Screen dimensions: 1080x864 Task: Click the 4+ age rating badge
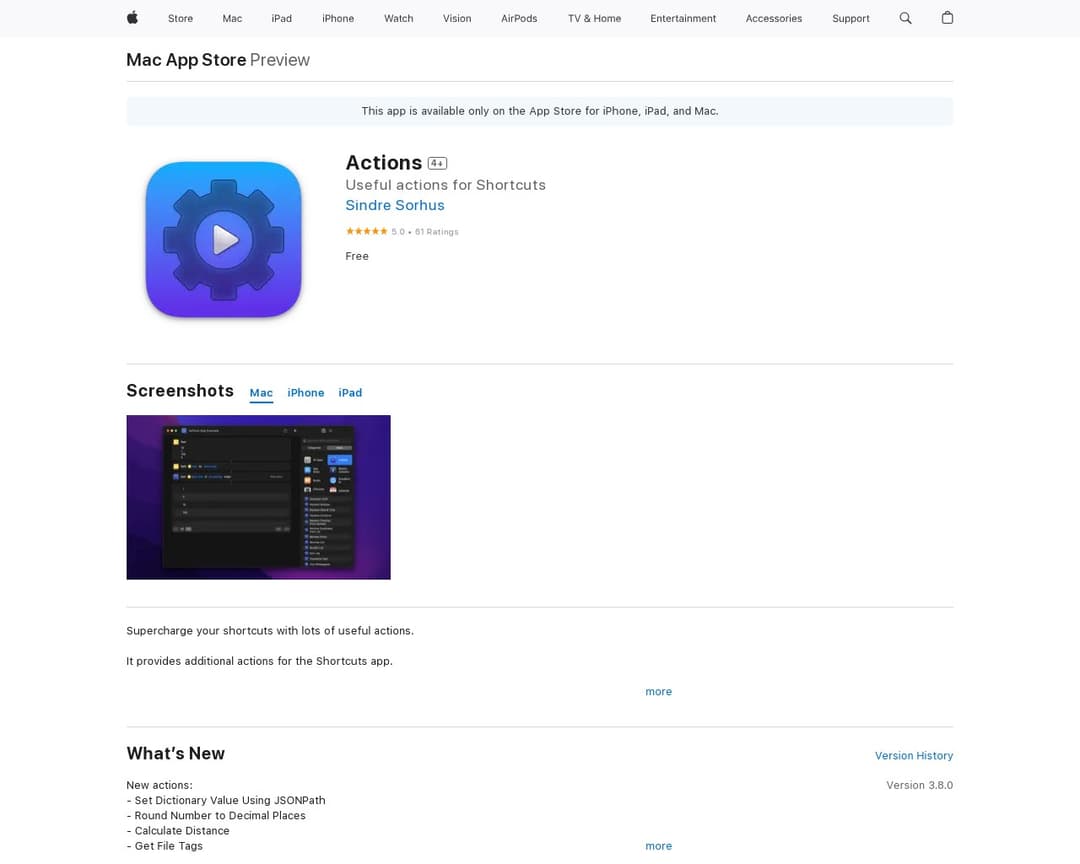tap(437, 163)
